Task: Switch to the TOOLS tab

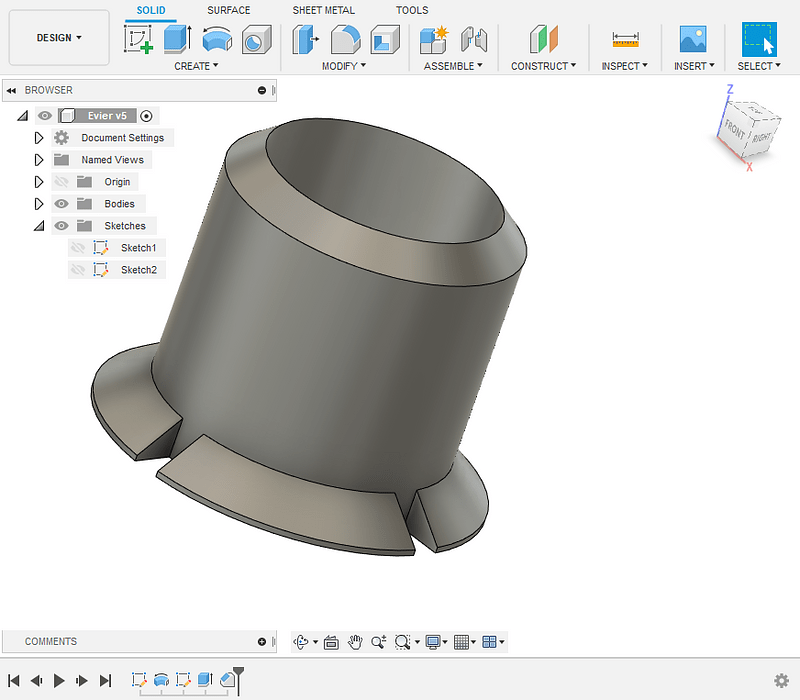Action: click(x=412, y=10)
